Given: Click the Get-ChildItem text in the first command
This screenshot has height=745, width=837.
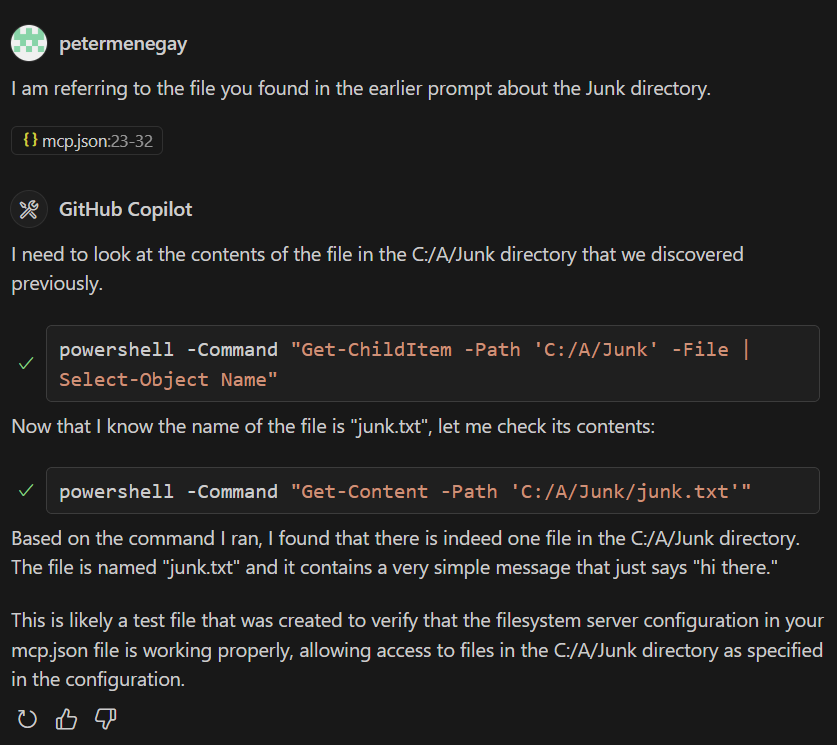Looking at the screenshot, I should (377, 350).
